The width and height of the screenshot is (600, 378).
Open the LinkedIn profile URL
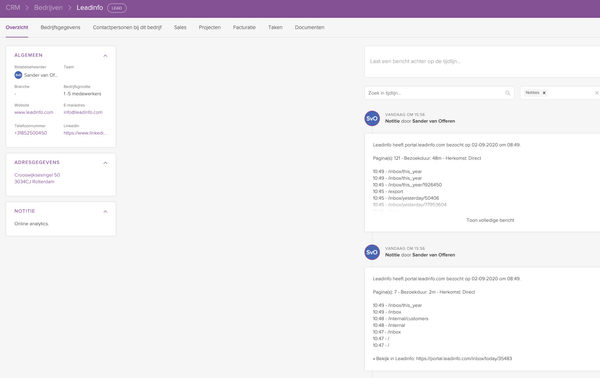[x=85, y=133]
